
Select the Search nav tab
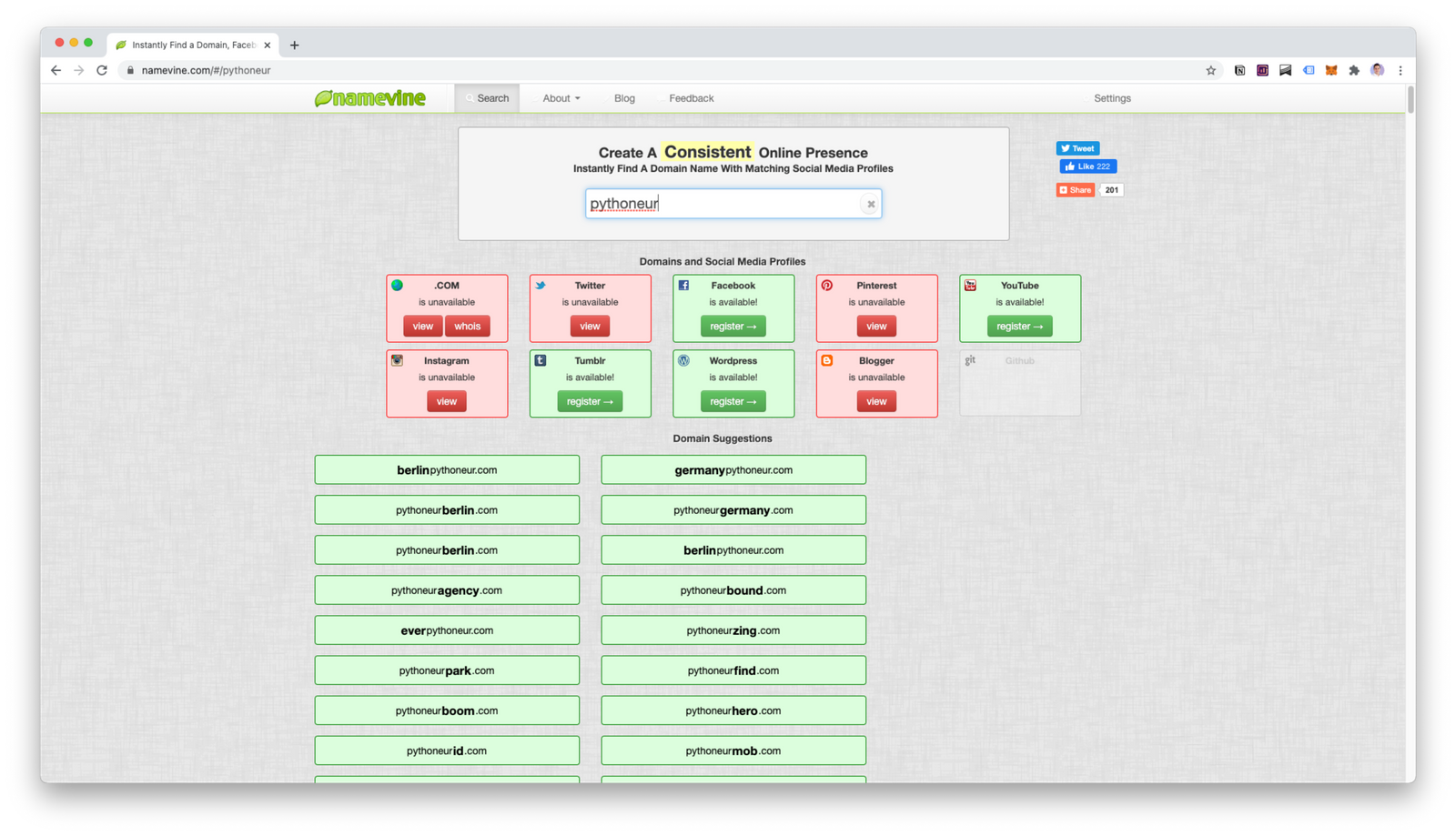tap(487, 98)
